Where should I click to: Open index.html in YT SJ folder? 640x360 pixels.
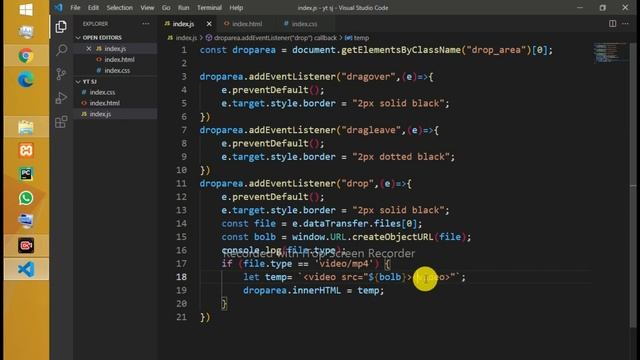click(104, 103)
